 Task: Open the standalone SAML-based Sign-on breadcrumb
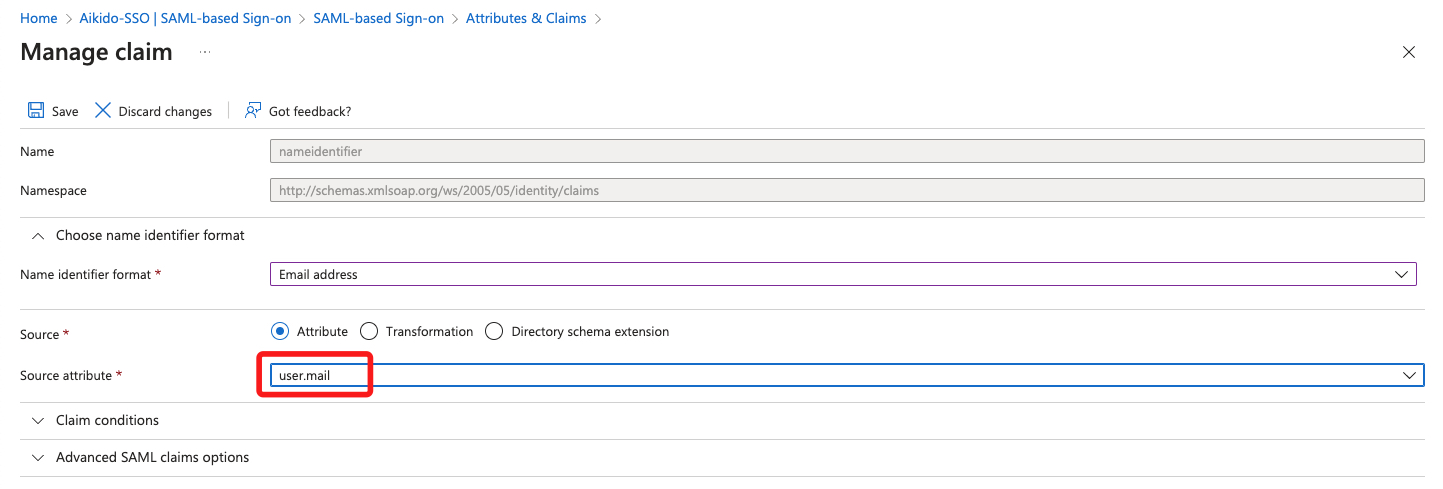tap(378, 18)
